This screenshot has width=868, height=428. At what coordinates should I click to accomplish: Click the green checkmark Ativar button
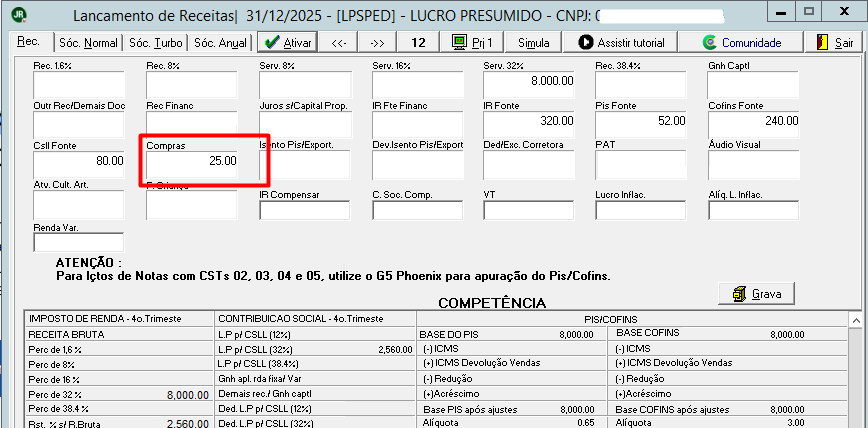pyautogui.click(x=288, y=43)
